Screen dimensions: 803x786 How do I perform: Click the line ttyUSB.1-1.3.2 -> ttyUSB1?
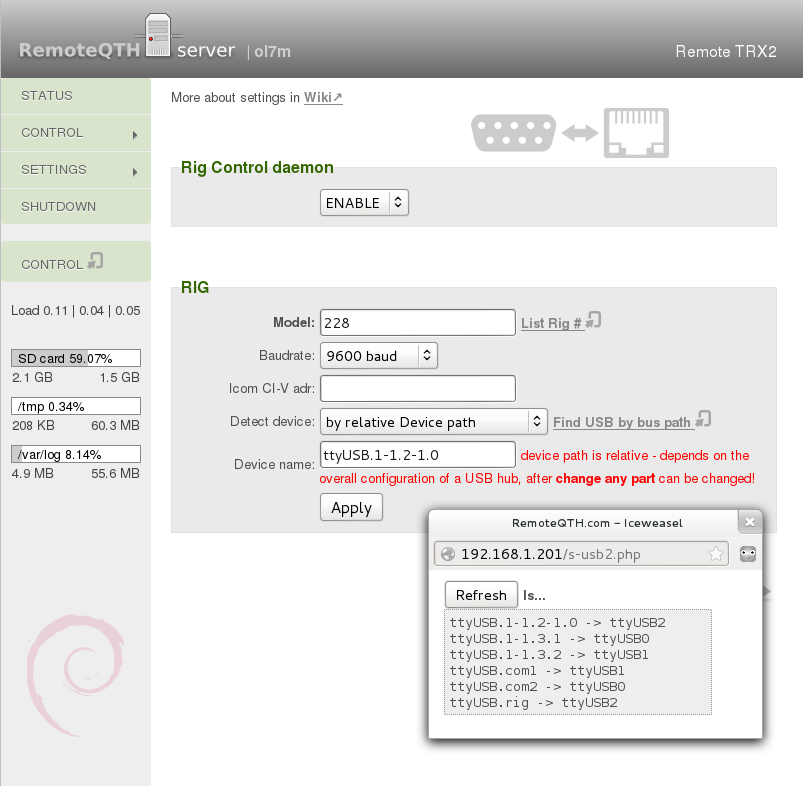[x=550, y=654]
